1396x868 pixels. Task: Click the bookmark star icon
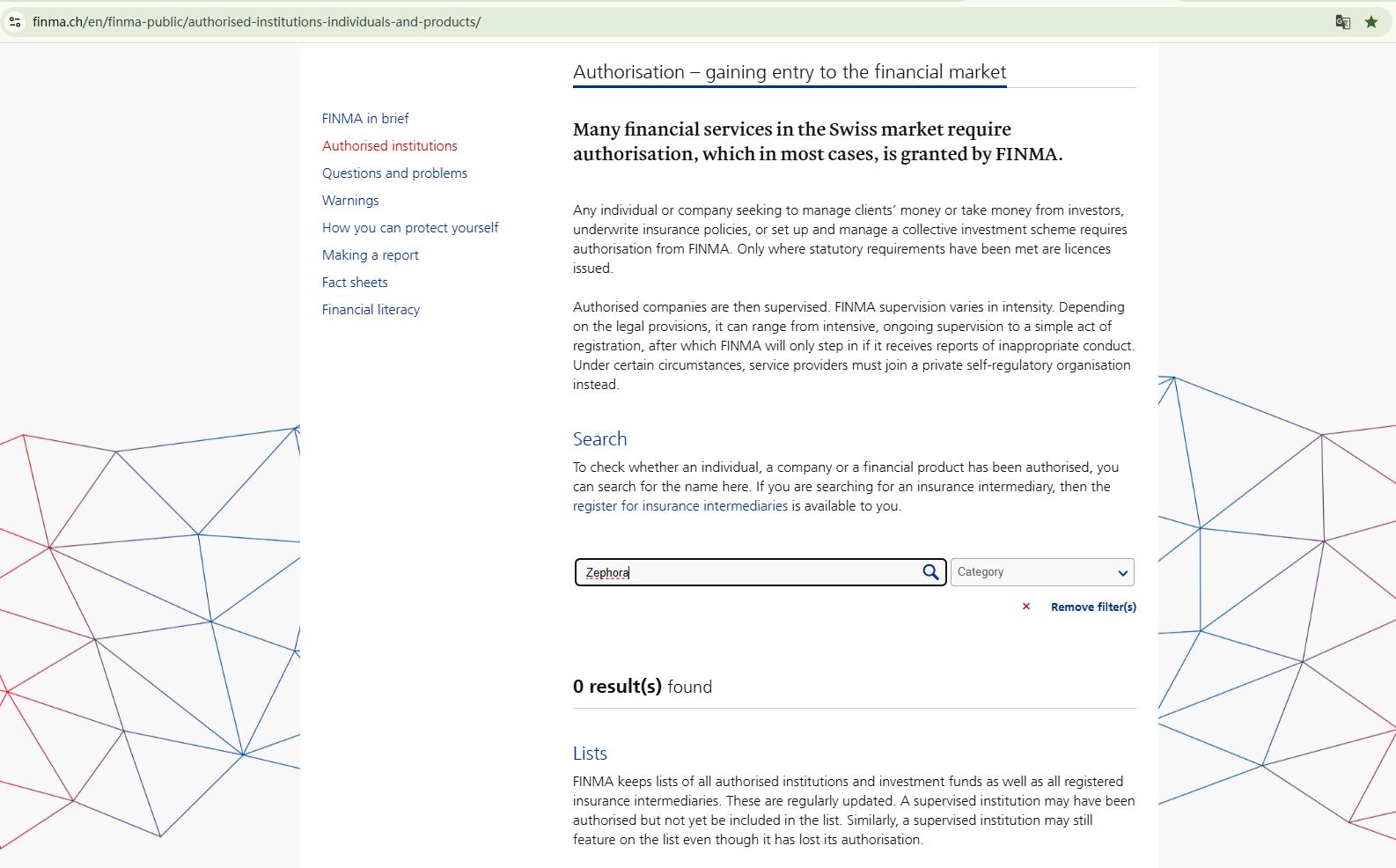pyautogui.click(x=1371, y=22)
